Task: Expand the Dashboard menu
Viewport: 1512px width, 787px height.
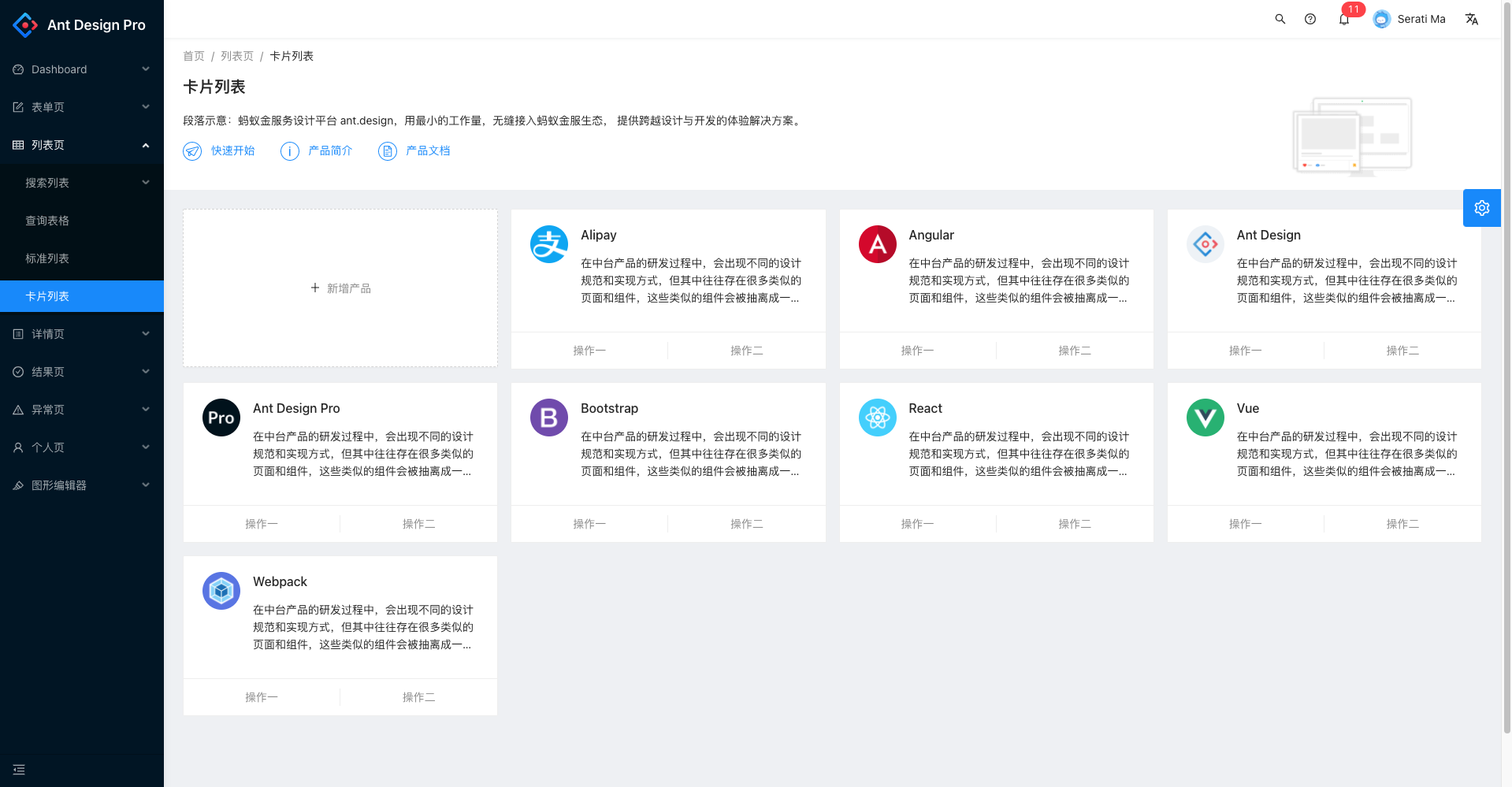Action: point(82,69)
